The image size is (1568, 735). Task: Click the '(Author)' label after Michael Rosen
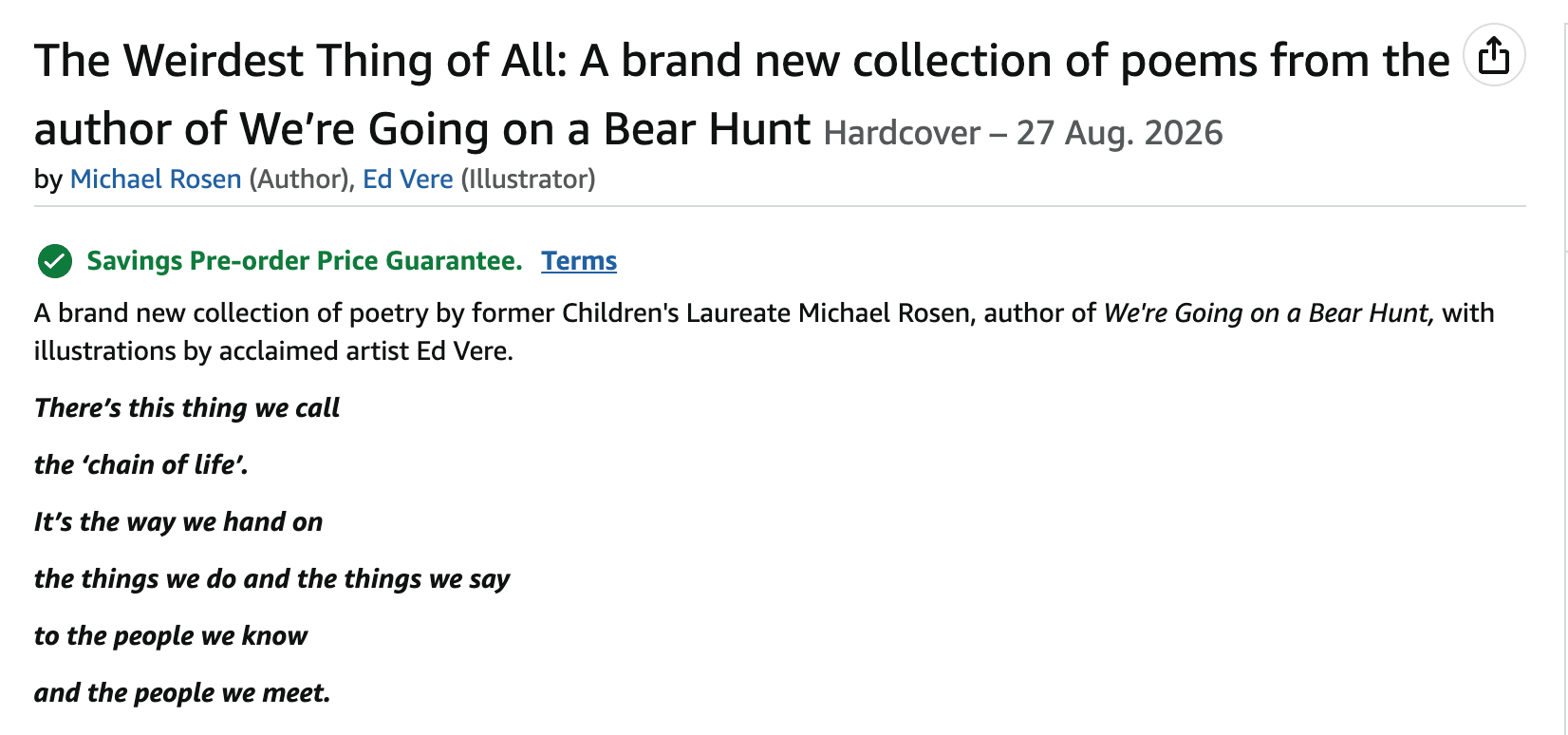(x=299, y=179)
